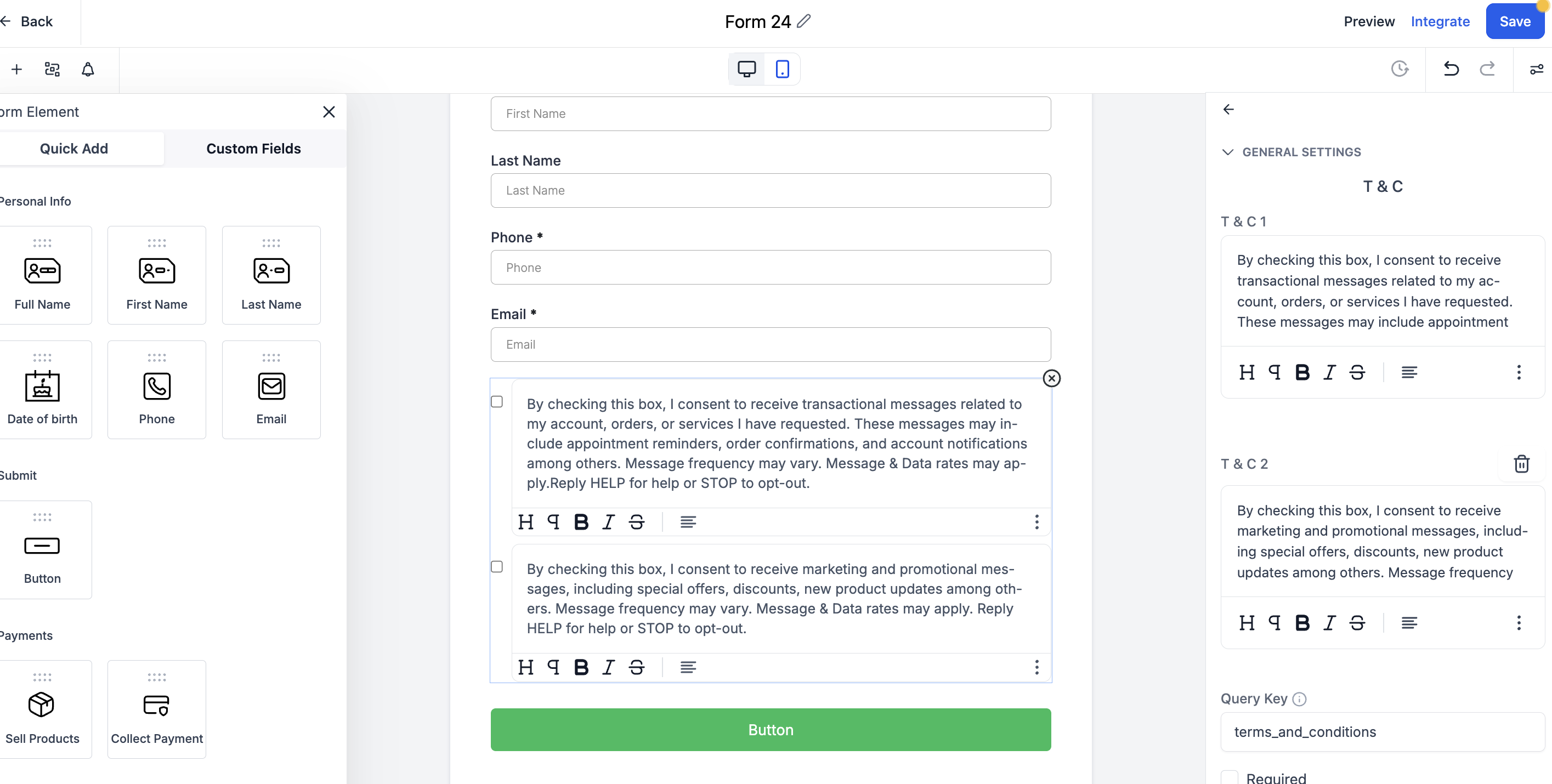Click the undo arrow icon
1552x784 pixels.
pos(1451,69)
